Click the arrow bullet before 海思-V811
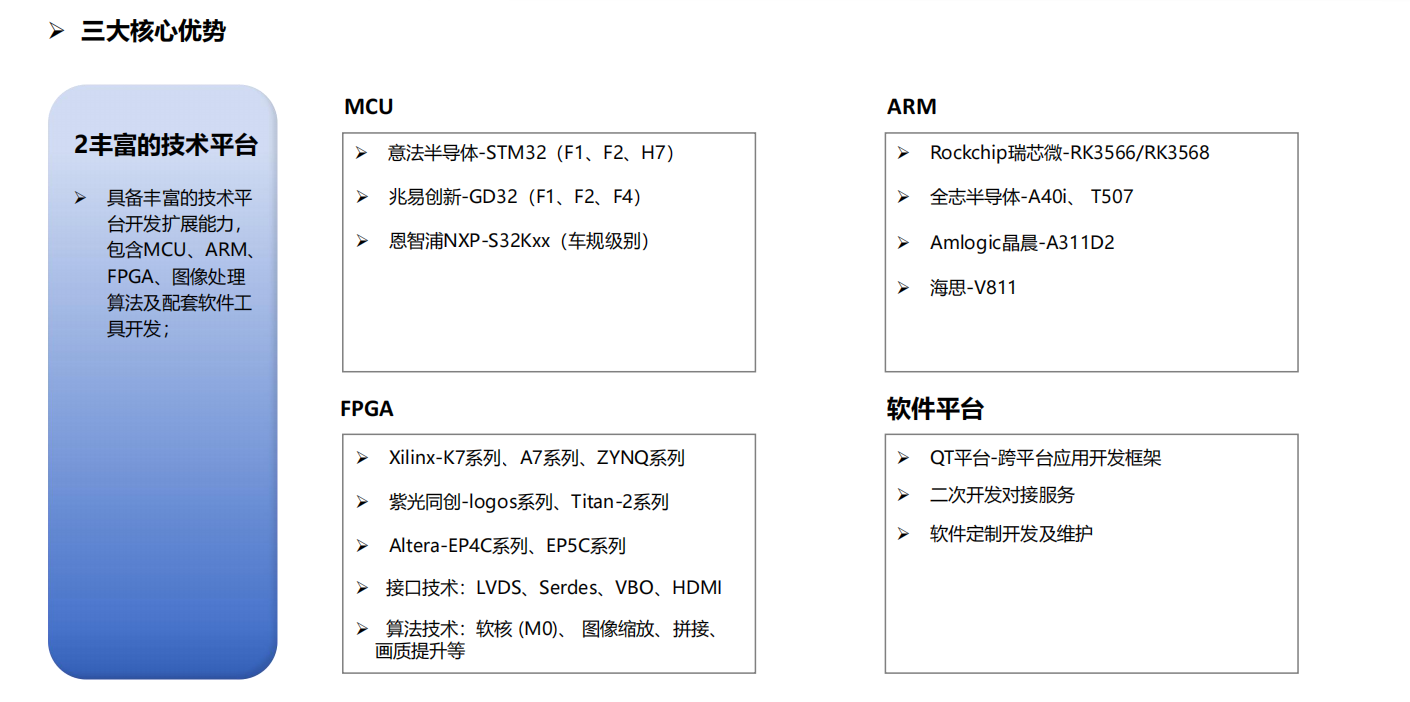 point(903,288)
